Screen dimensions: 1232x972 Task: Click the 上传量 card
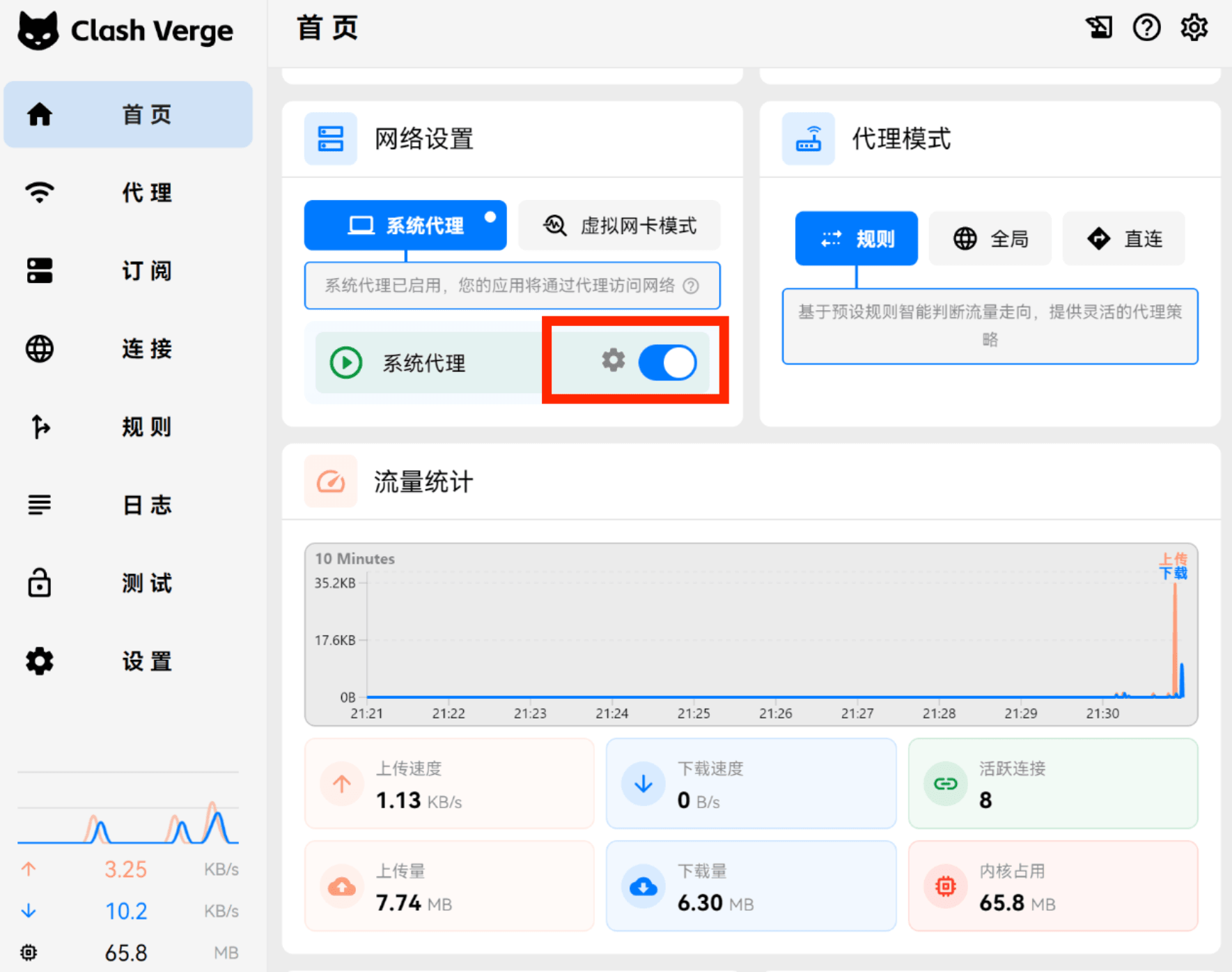pyautogui.click(x=449, y=886)
